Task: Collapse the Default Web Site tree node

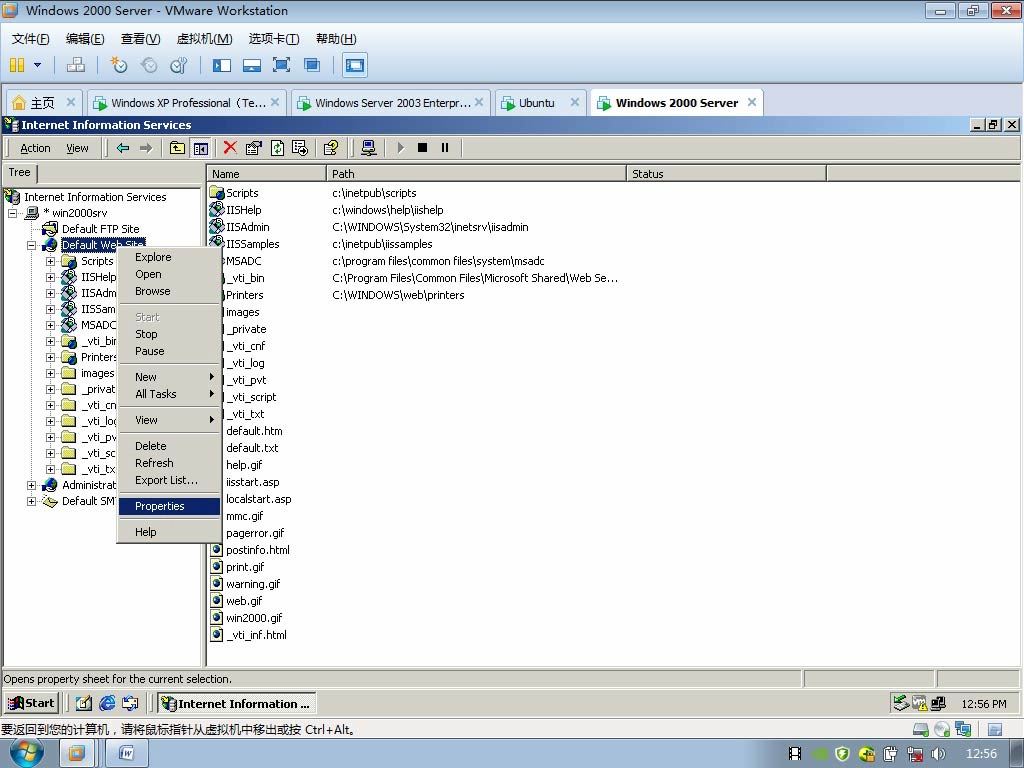Action: coord(31,245)
